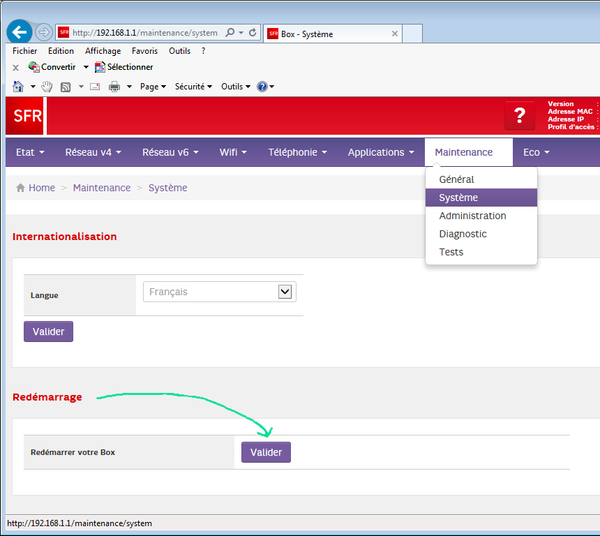Expand the Réseau v4 navigation menu

tap(93, 152)
